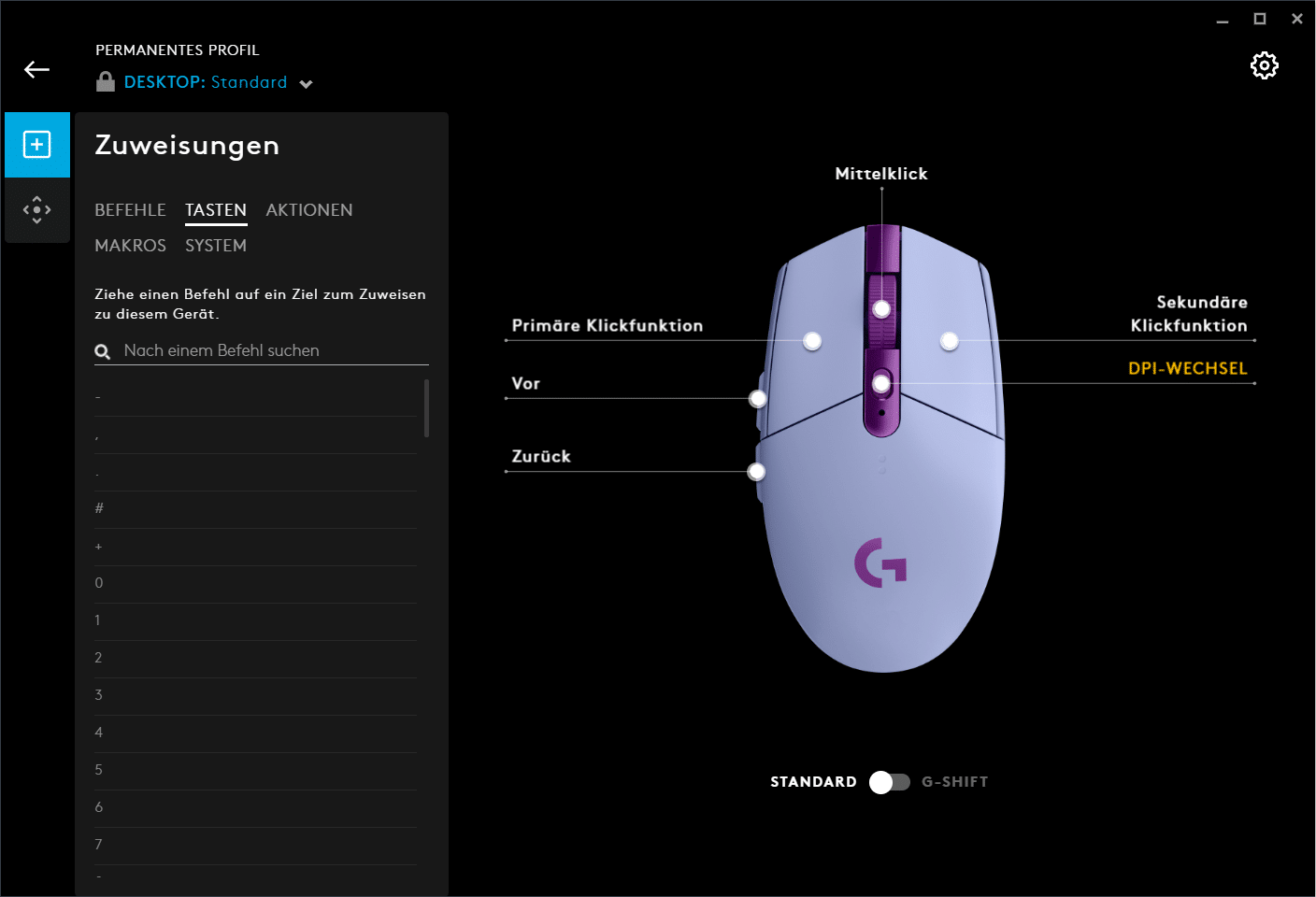
Task: Open the MAKROS tab
Action: 130,246
